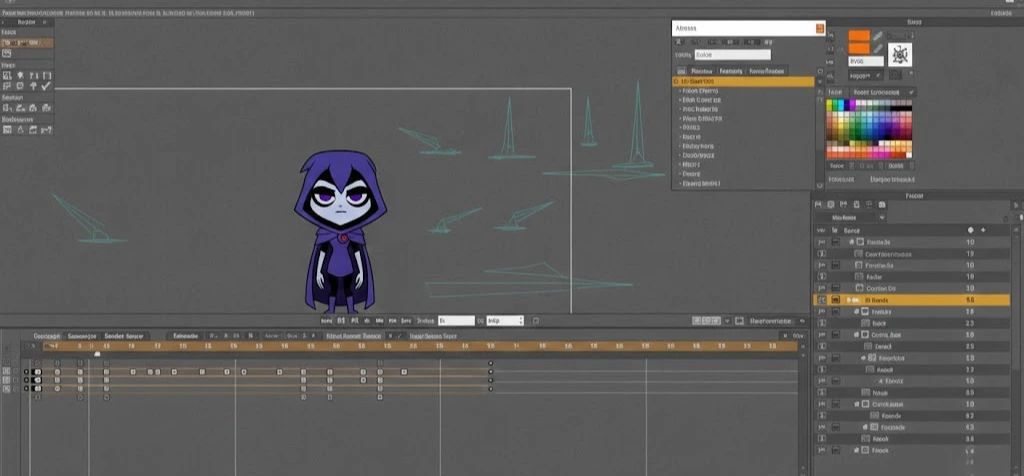This screenshot has height=476, width=1024.
Task: Click the top-left icon in the left tool panel
Action: 7,76
